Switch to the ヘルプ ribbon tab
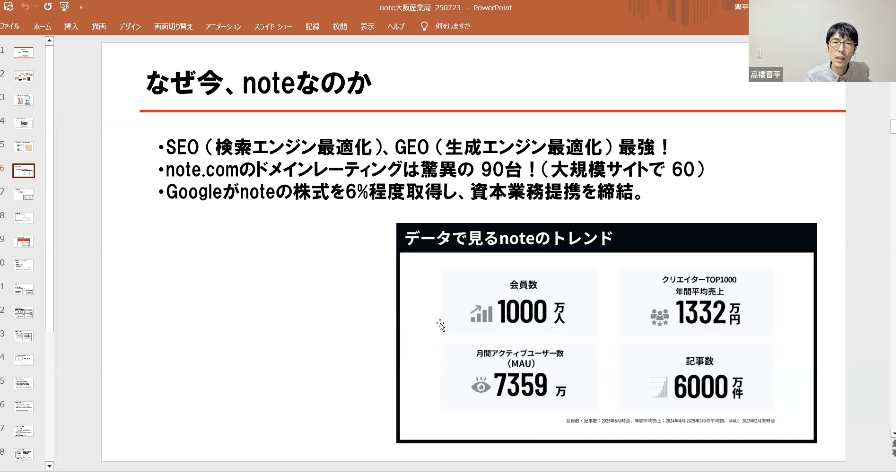The width and height of the screenshot is (896, 472). click(x=396, y=26)
